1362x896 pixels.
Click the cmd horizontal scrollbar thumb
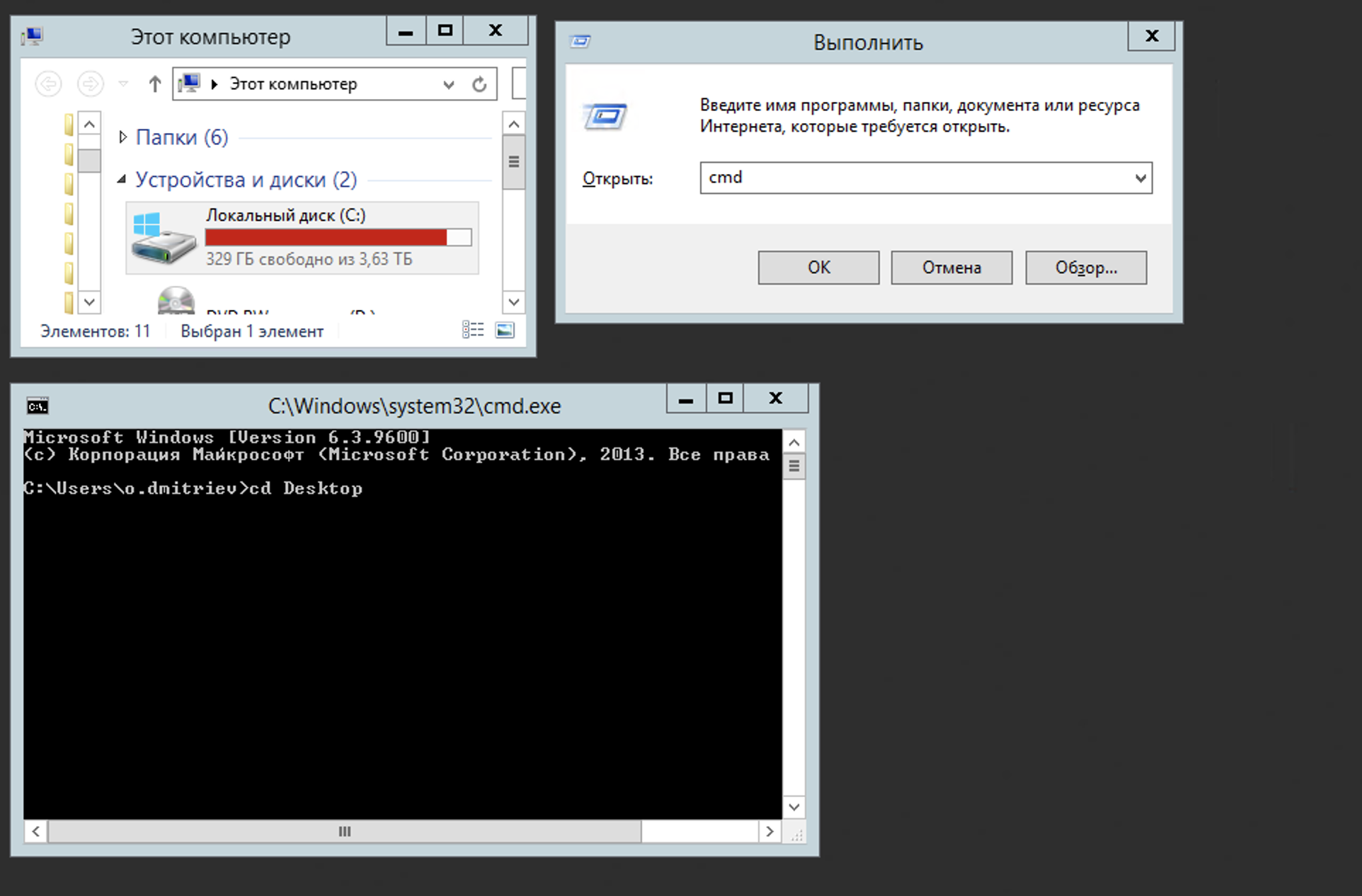pos(344,832)
